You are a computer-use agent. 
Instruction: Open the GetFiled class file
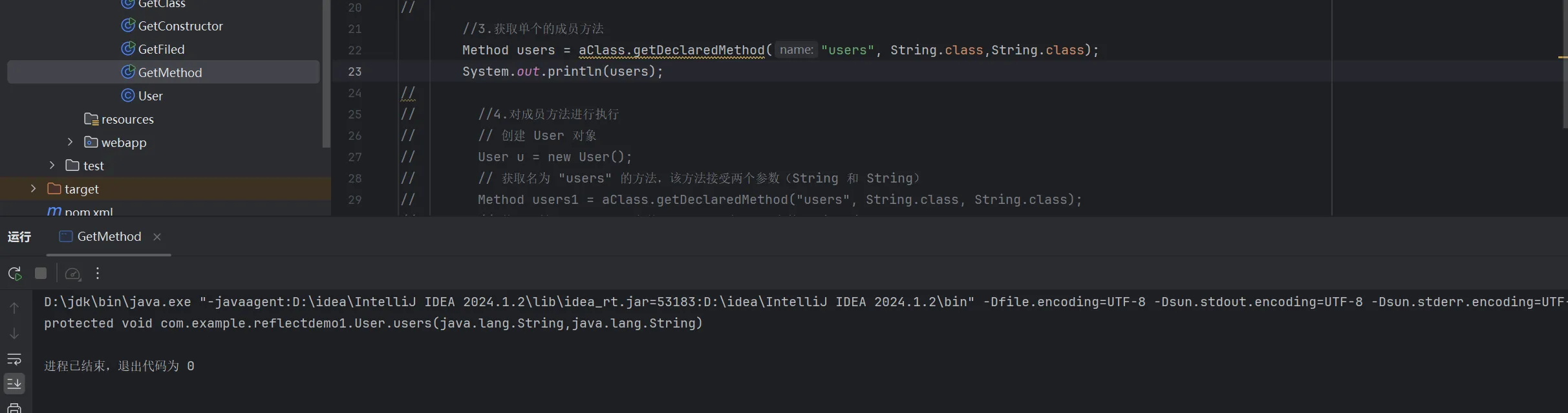pyautogui.click(x=161, y=49)
